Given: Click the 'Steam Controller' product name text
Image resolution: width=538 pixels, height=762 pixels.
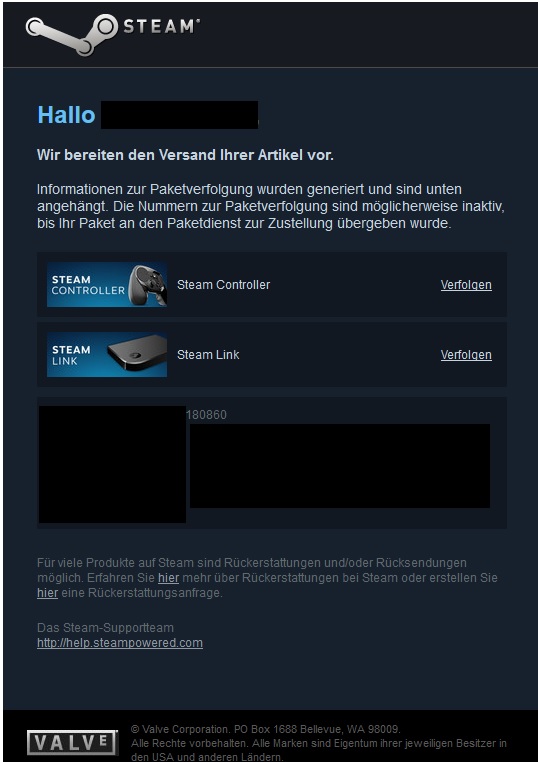Looking at the screenshot, I should point(224,285).
